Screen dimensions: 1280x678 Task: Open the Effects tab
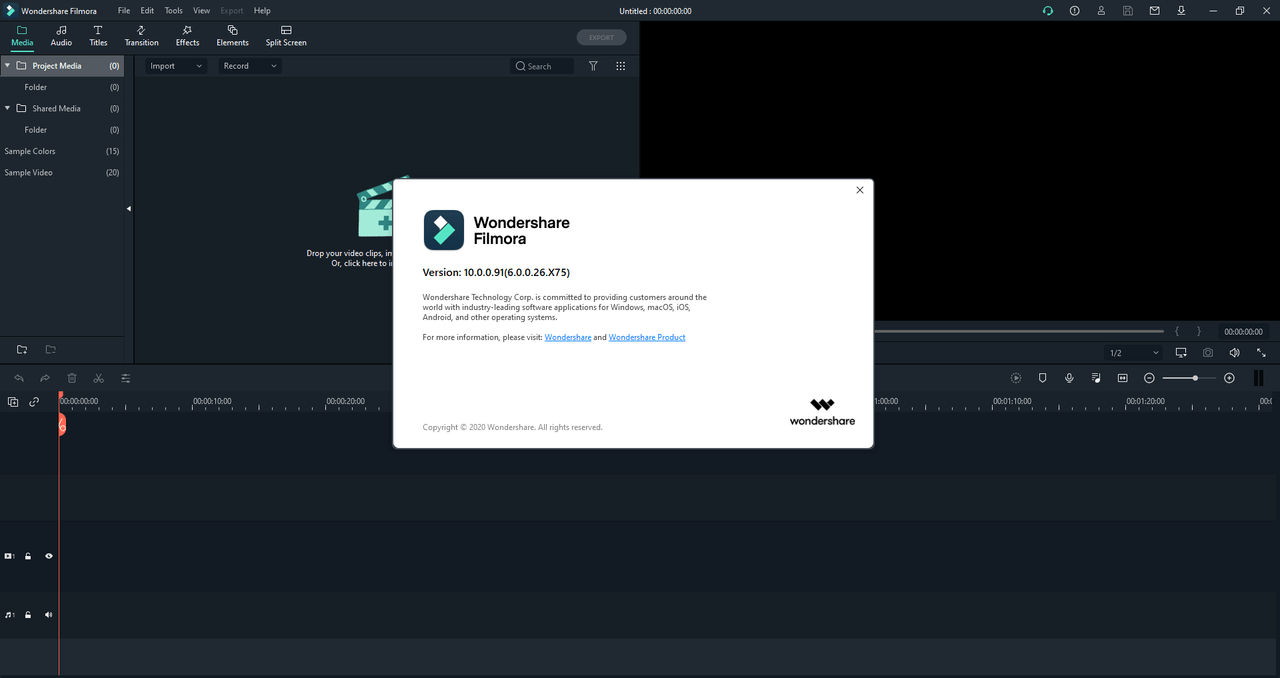pos(187,36)
